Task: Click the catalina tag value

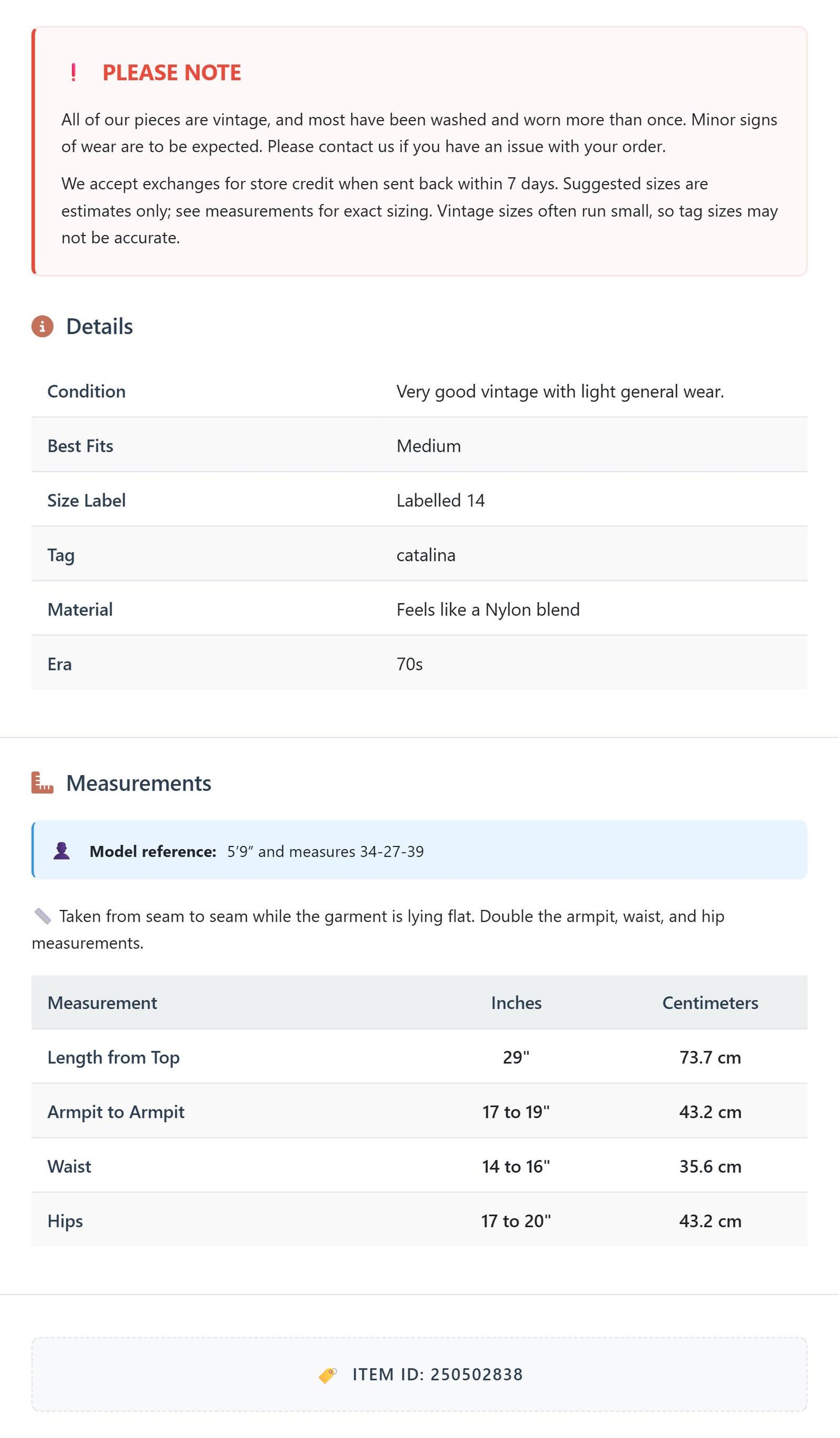Action: point(426,555)
